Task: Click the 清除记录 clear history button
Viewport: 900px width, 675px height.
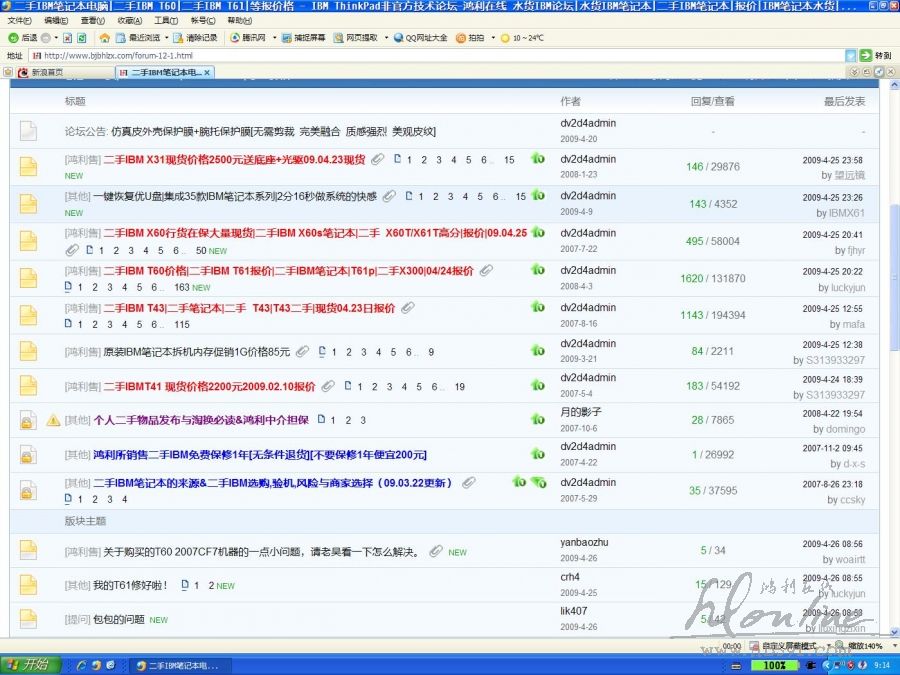Action: click(x=194, y=38)
